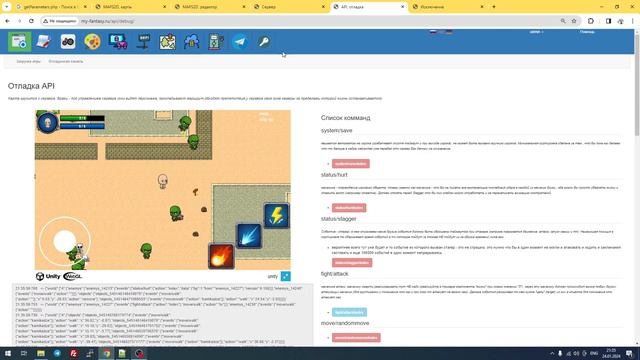This screenshot has height=360, width=640.
Task: Switch to the getParameters.php browser tab
Action: click(51, 7)
